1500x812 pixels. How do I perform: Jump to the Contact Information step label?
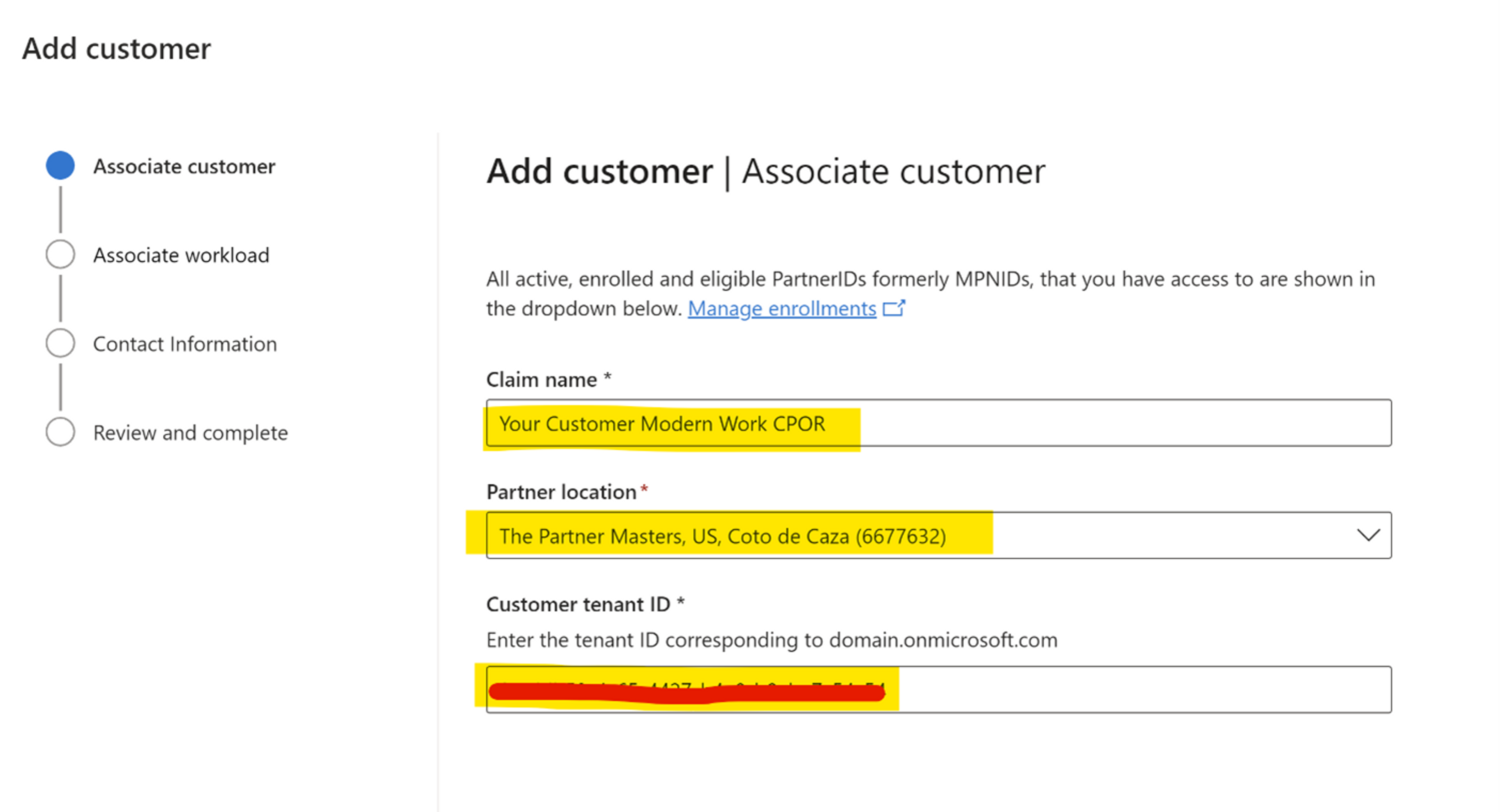coord(185,344)
